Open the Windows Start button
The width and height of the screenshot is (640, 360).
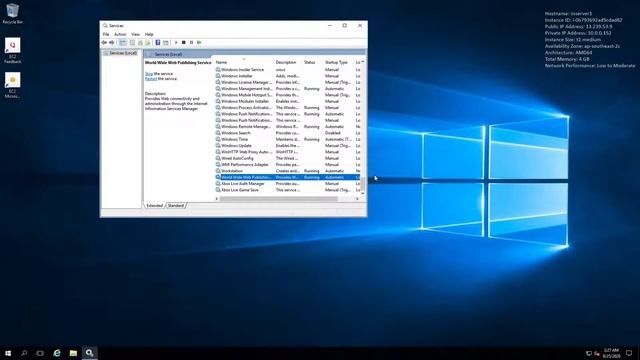coord(8,353)
